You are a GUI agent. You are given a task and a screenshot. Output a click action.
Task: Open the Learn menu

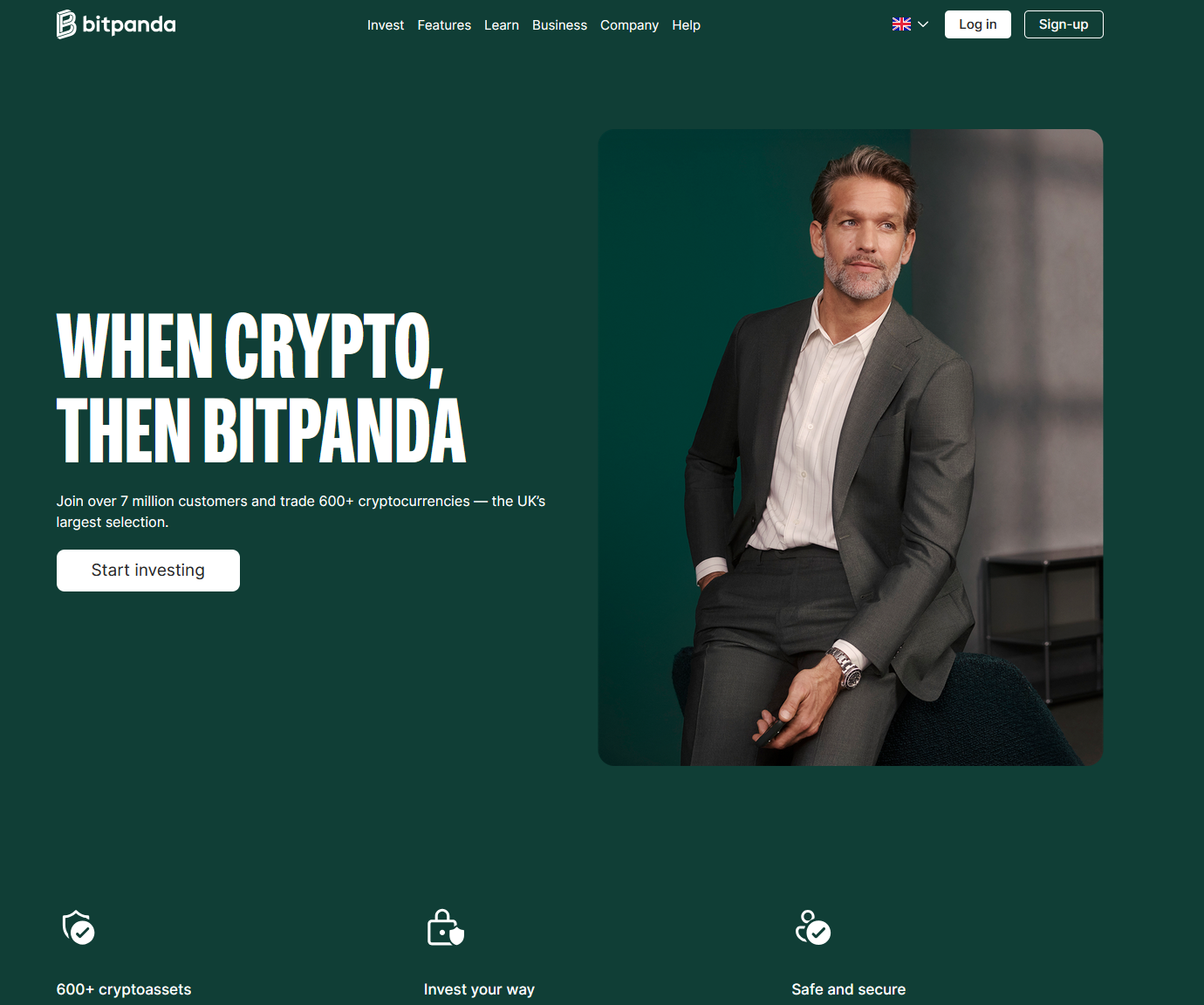(x=502, y=25)
